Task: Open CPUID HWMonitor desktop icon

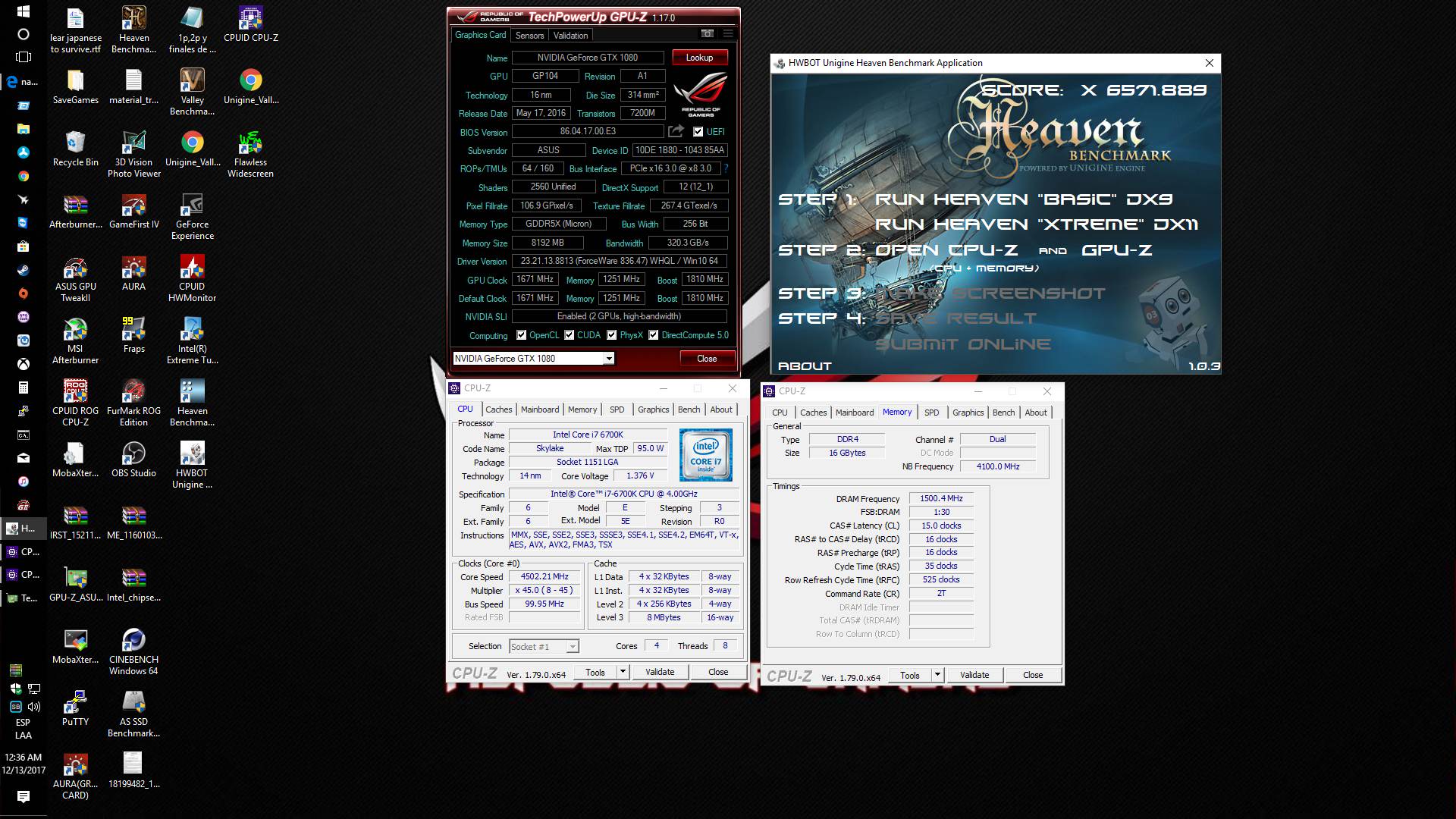Action: point(193,279)
